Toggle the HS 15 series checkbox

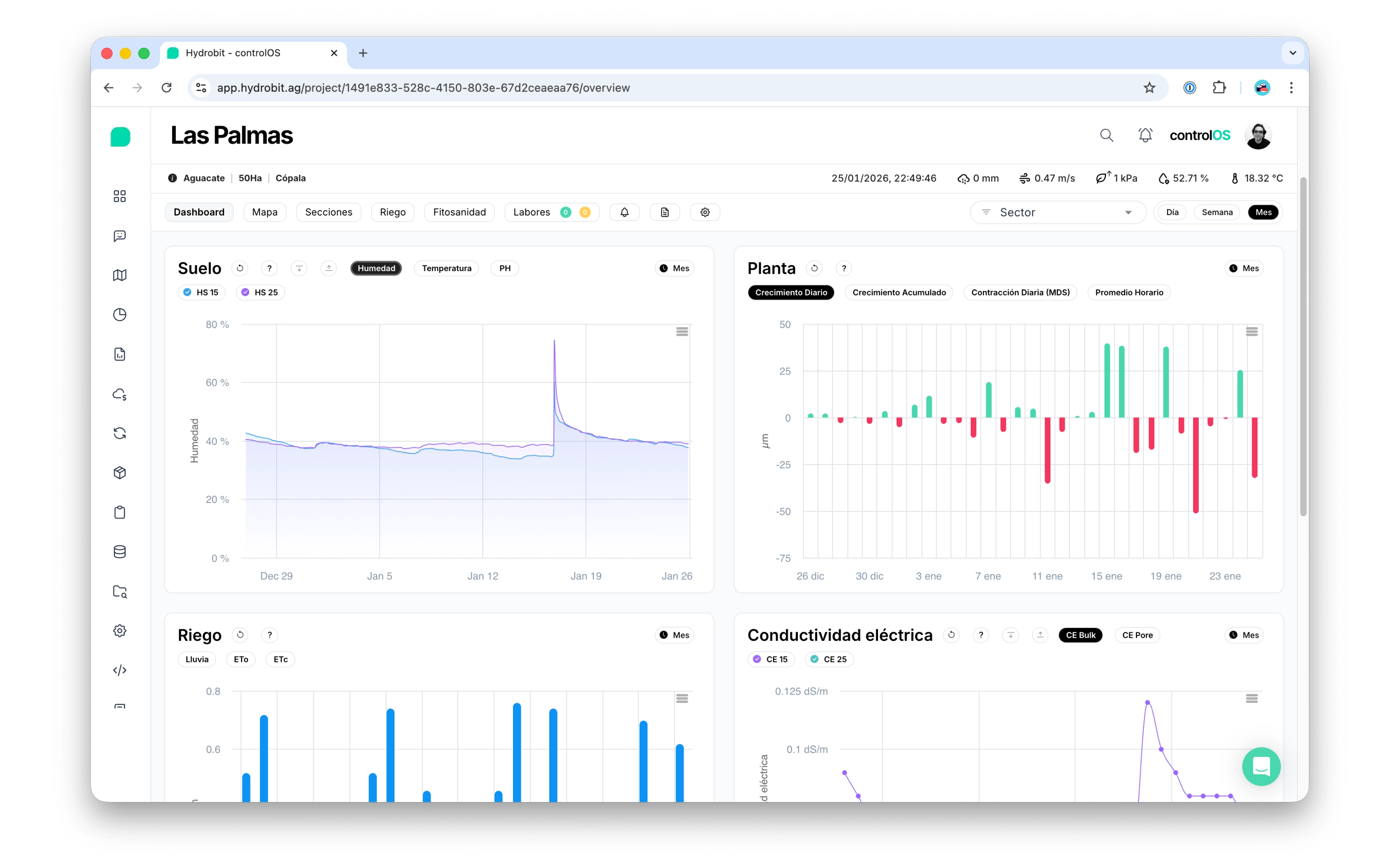(187, 292)
